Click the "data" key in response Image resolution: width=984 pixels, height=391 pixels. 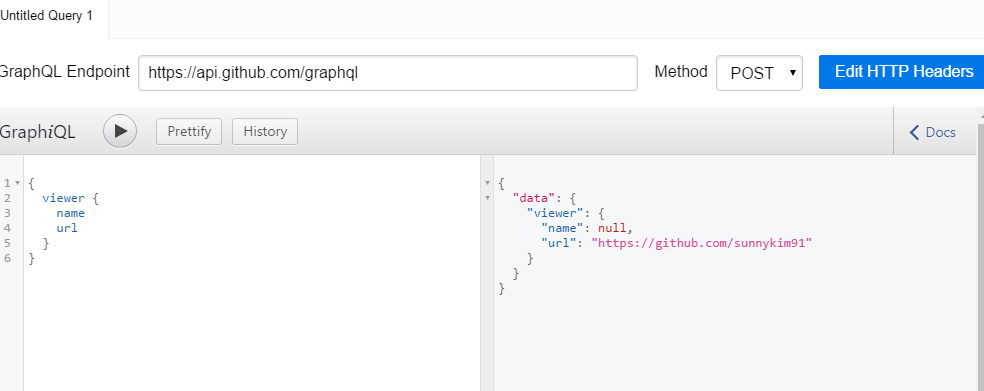[534, 198]
